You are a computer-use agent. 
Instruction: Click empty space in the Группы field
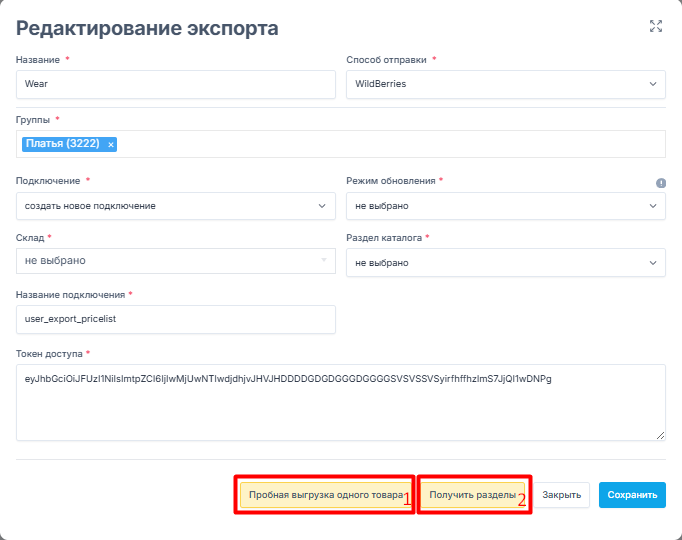pyautogui.click(x=390, y=145)
